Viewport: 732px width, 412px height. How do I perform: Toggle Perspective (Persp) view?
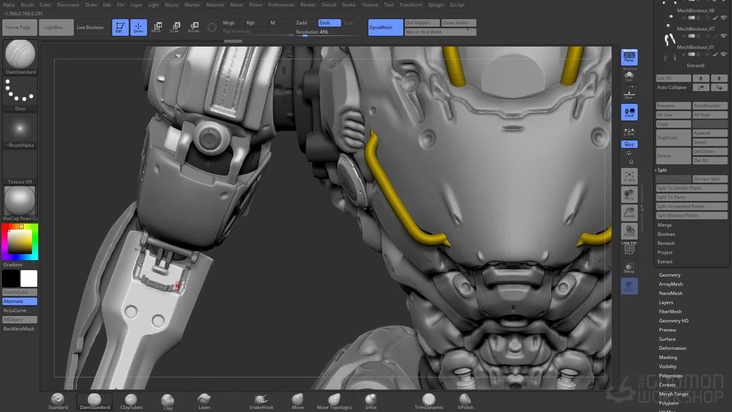pyautogui.click(x=629, y=57)
